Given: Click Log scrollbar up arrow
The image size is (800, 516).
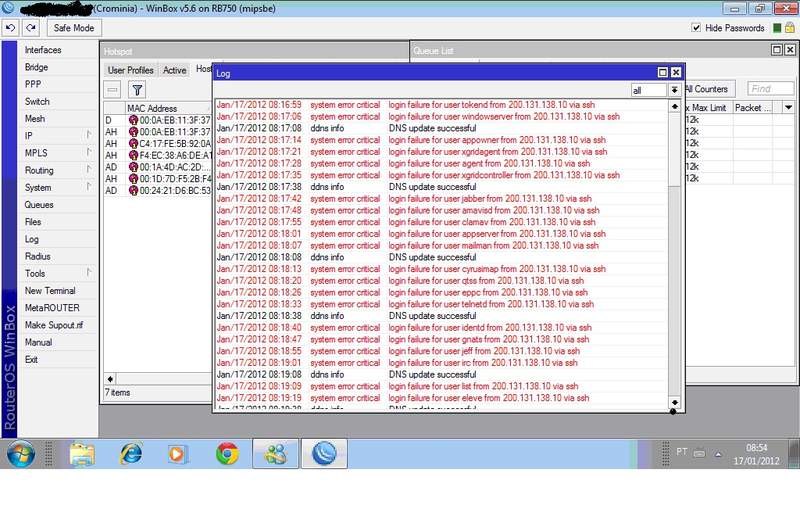Looking at the screenshot, I should point(674,106).
